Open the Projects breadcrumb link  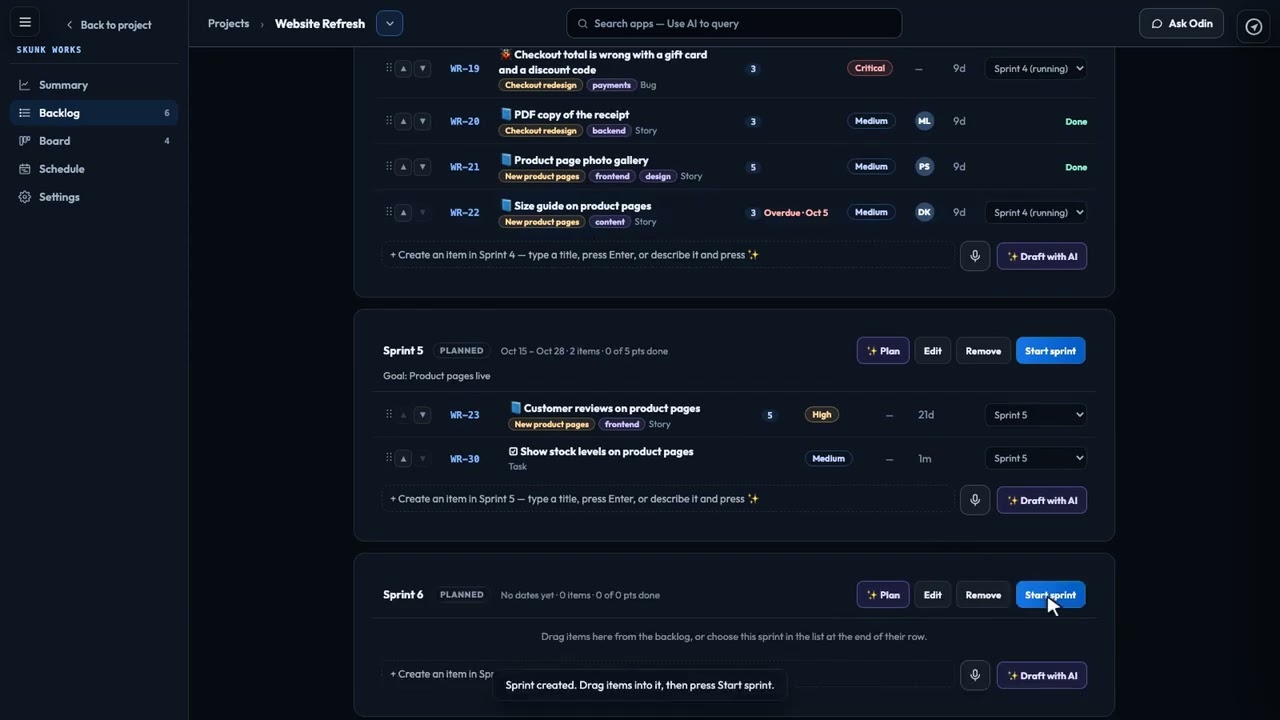(228, 23)
